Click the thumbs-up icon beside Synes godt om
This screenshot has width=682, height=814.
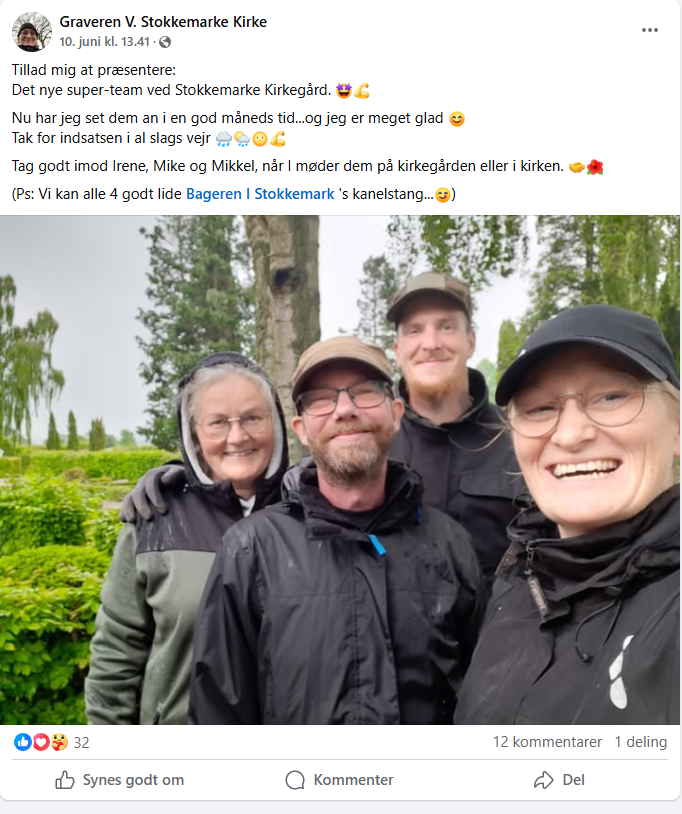click(x=65, y=780)
